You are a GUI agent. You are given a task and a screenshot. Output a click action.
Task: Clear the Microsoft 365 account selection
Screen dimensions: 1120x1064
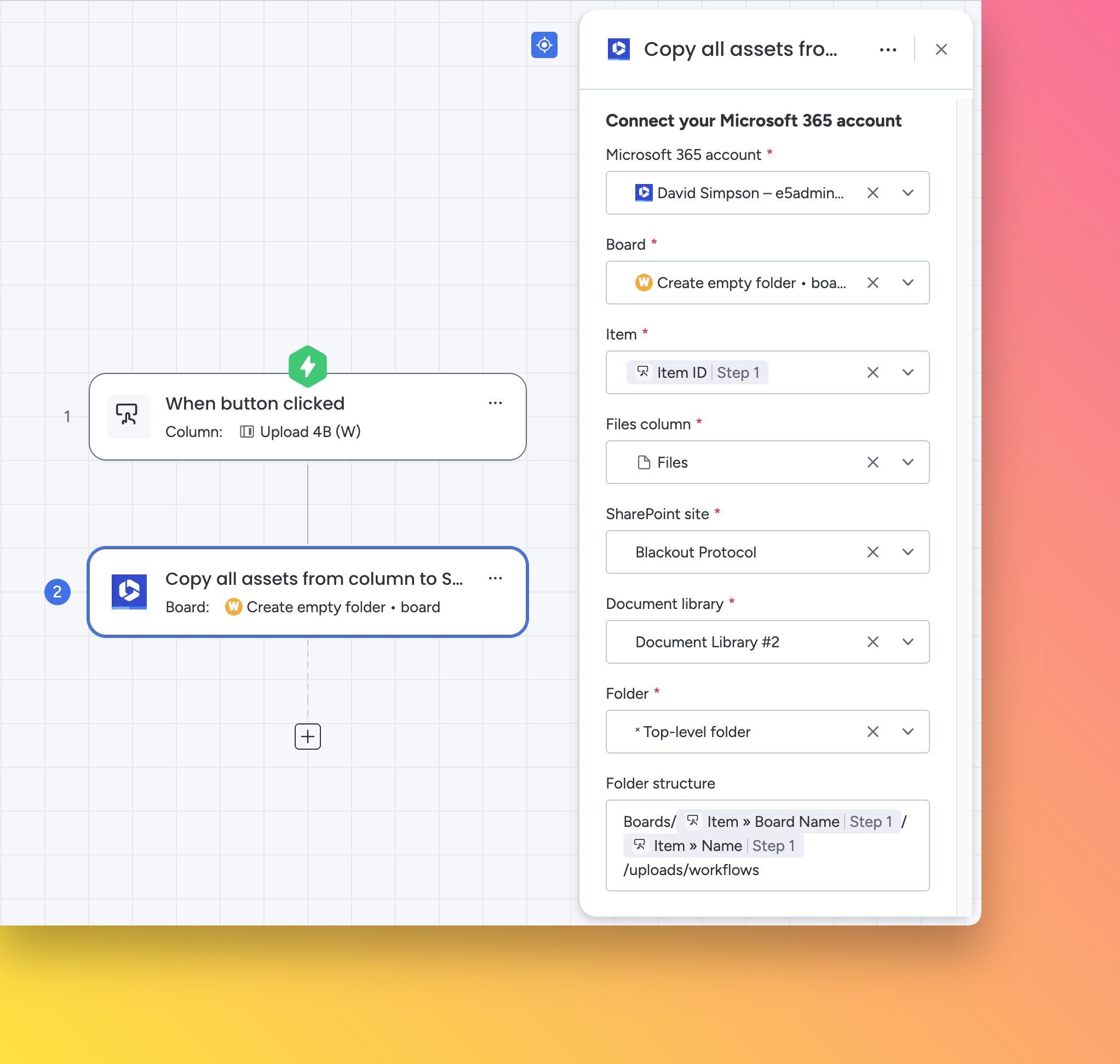(x=873, y=193)
